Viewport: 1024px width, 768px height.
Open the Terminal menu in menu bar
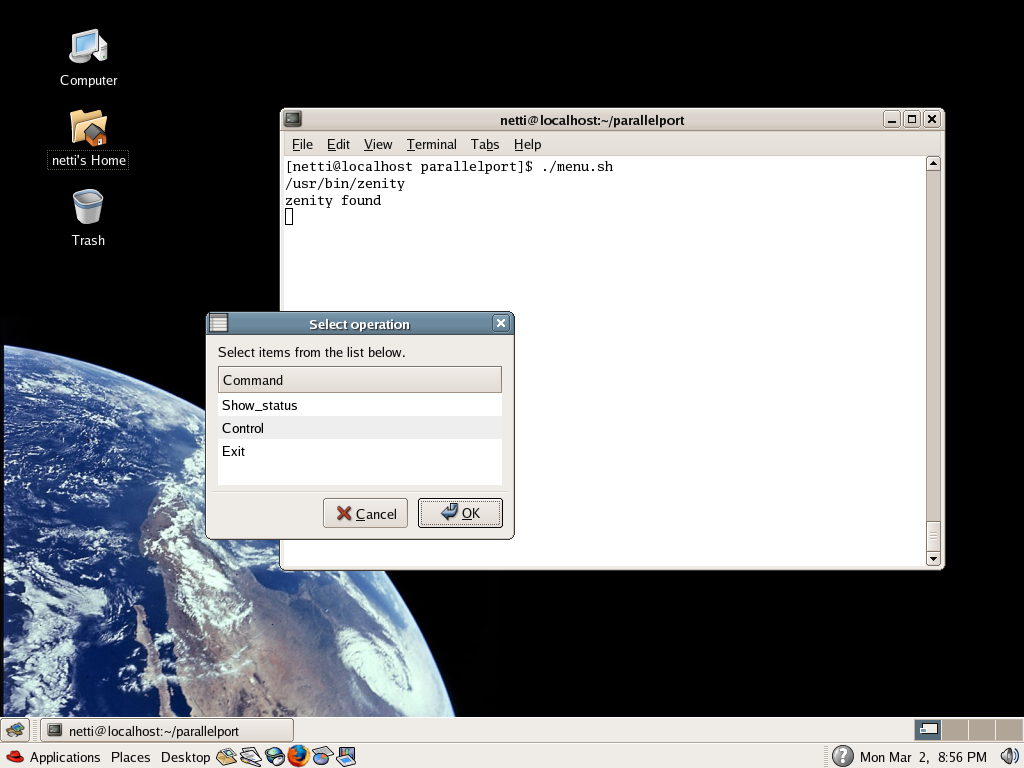click(431, 144)
